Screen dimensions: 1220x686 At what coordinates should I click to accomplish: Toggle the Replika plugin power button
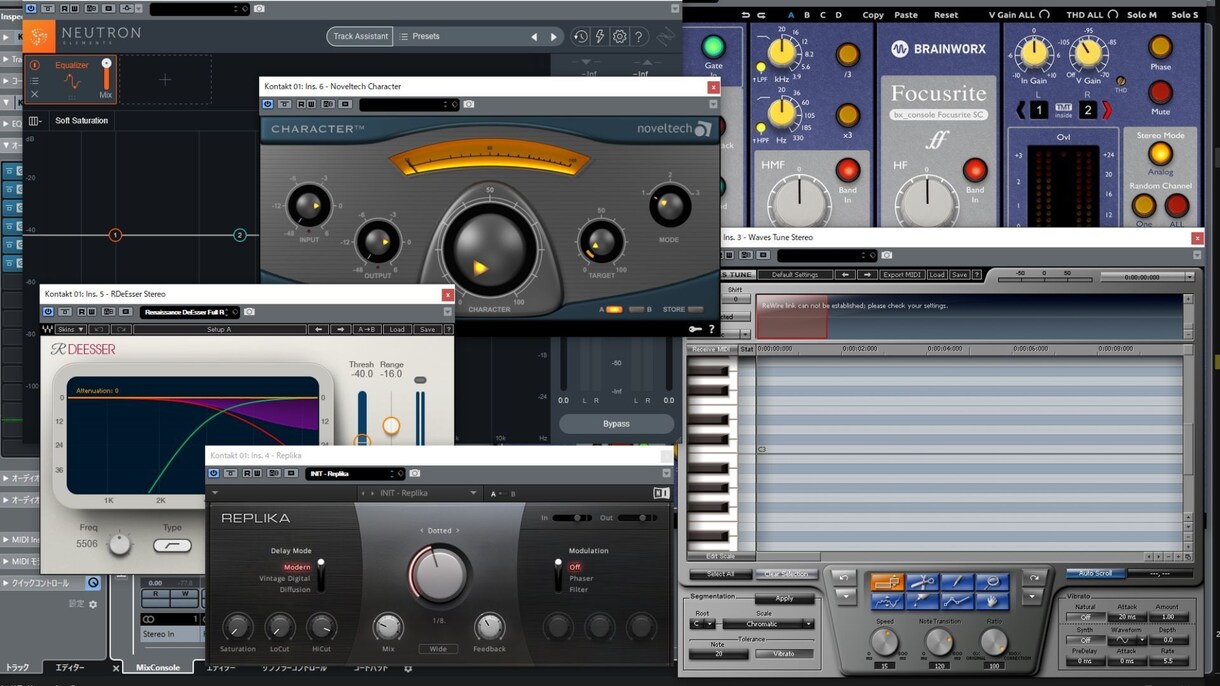click(214, 473)
